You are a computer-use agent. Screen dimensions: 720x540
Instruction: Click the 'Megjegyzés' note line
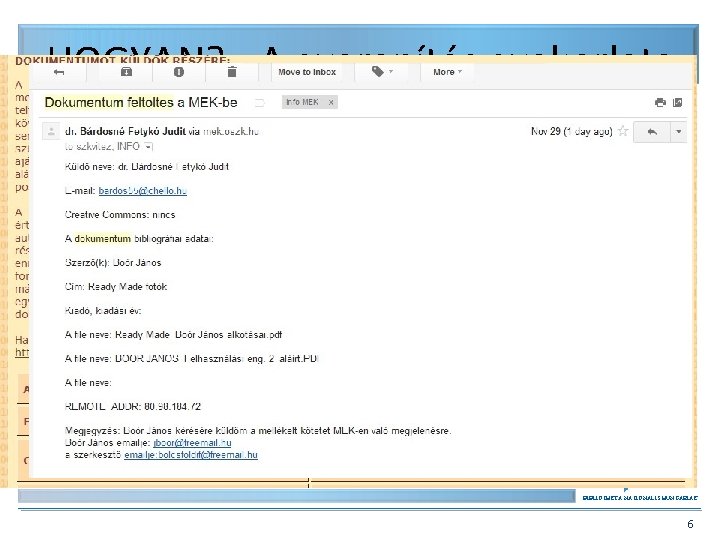(x=258, y=431)
